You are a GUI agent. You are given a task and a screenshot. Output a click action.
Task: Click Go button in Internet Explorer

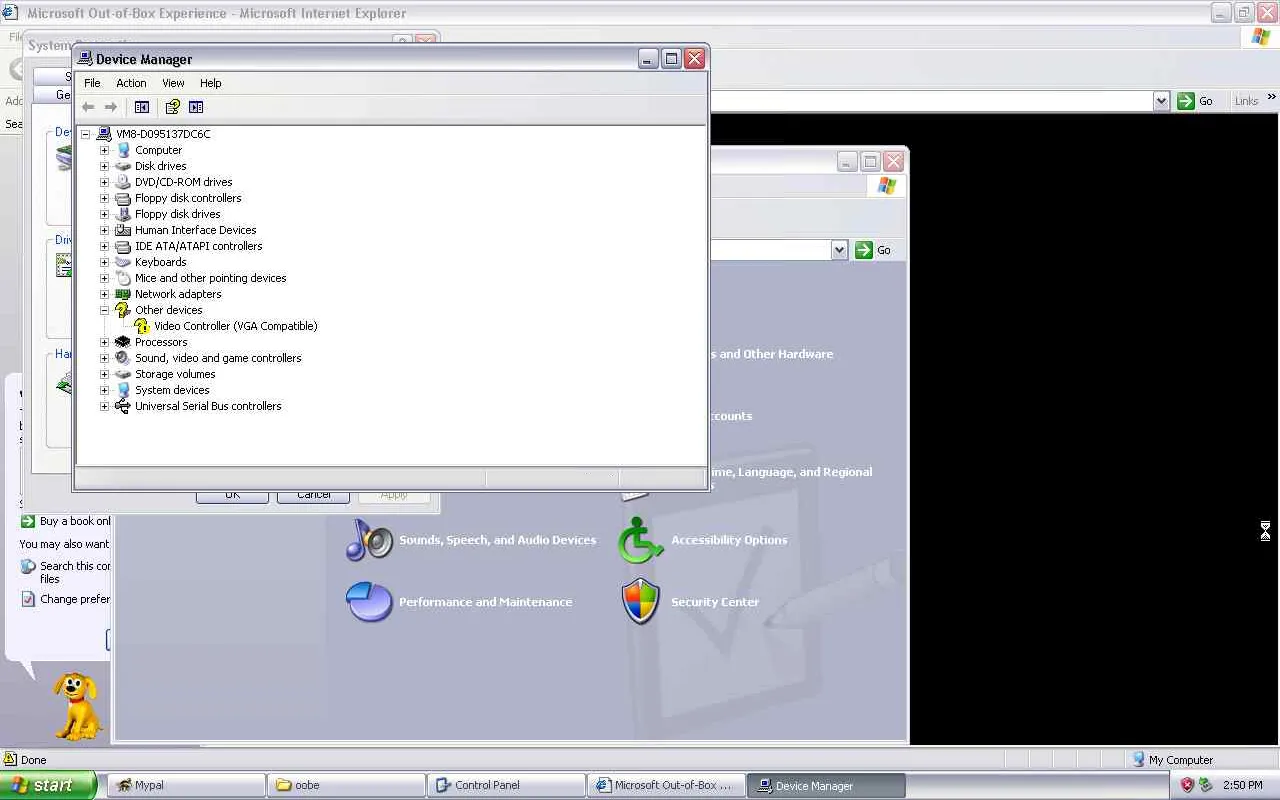[1195, 101]
